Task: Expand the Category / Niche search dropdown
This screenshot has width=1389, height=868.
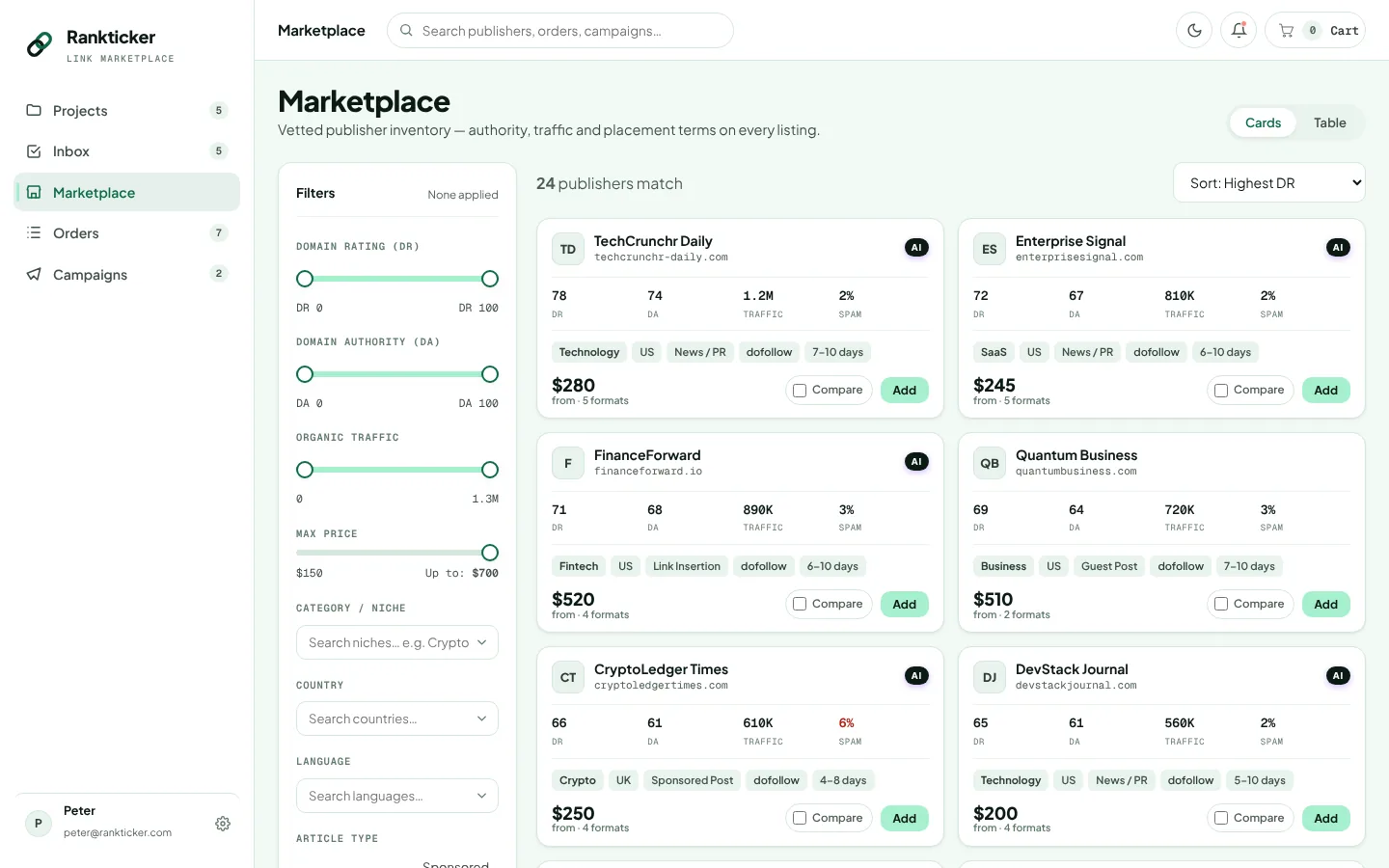Action: [397, 642]
